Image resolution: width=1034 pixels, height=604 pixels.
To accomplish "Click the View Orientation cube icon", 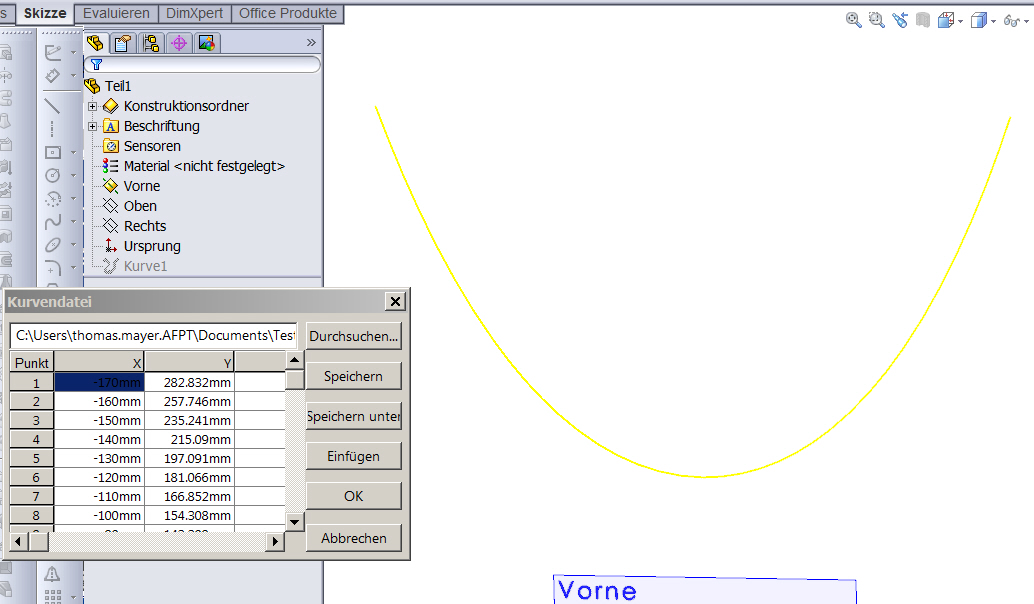I will 946,20.
